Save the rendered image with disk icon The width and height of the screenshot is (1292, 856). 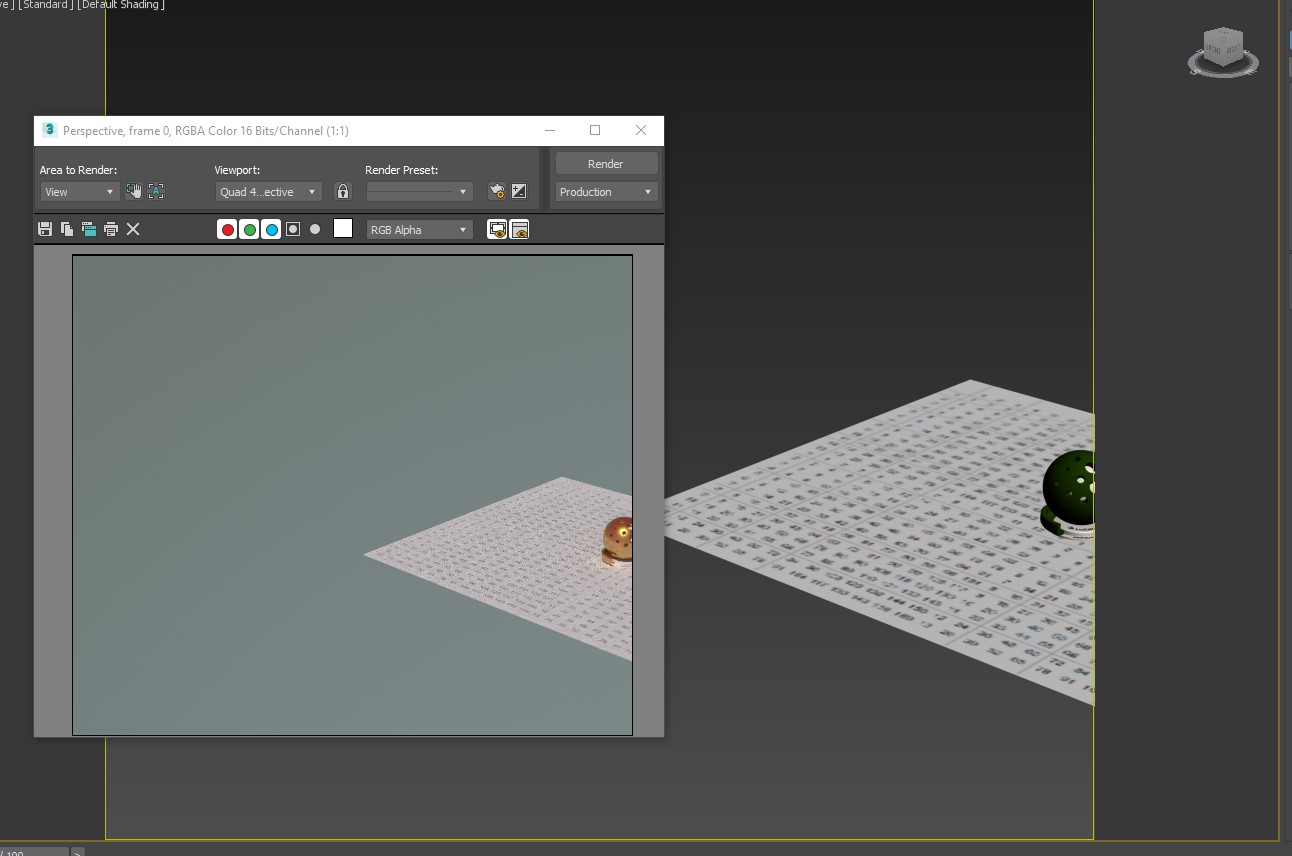point(45,229)
